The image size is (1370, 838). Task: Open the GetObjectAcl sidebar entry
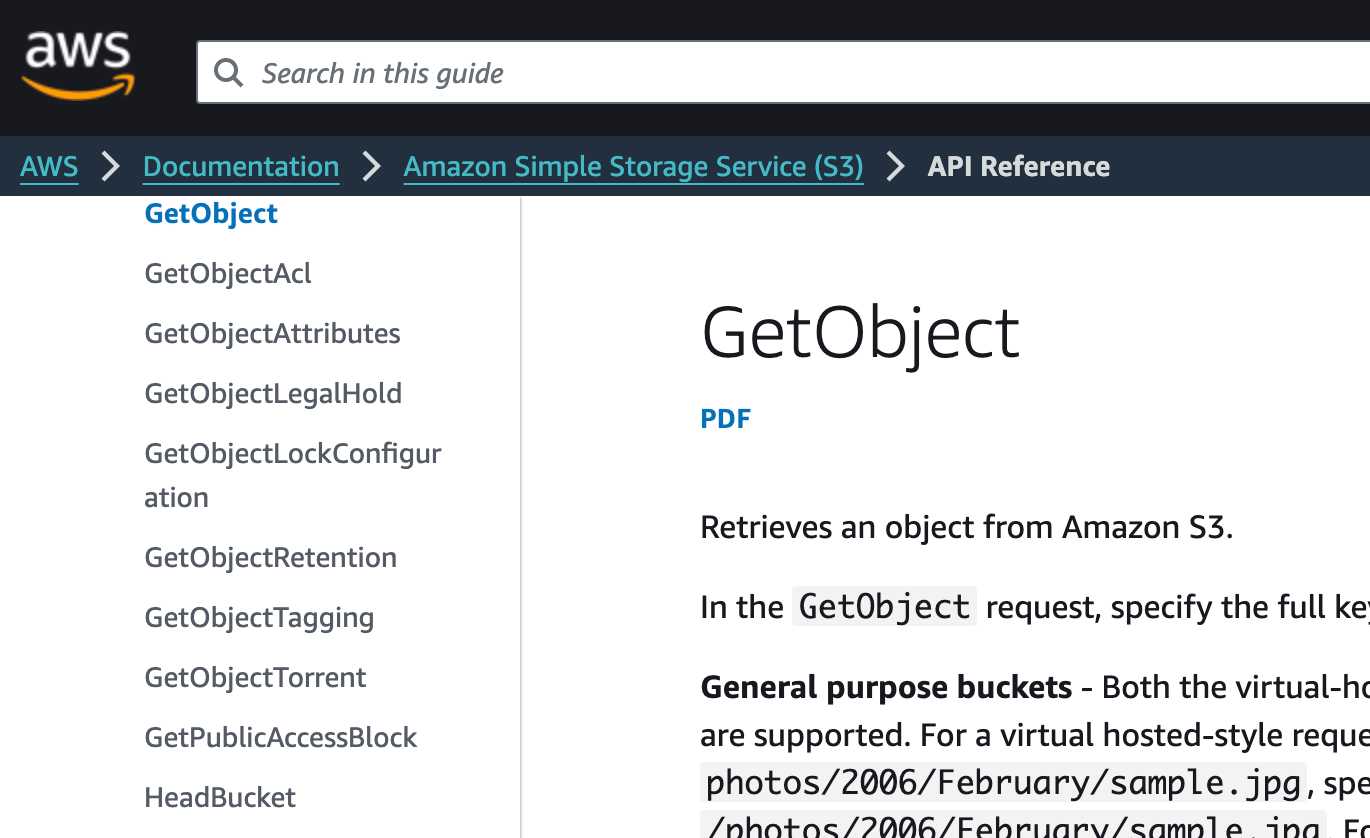(x=228, y=273)
